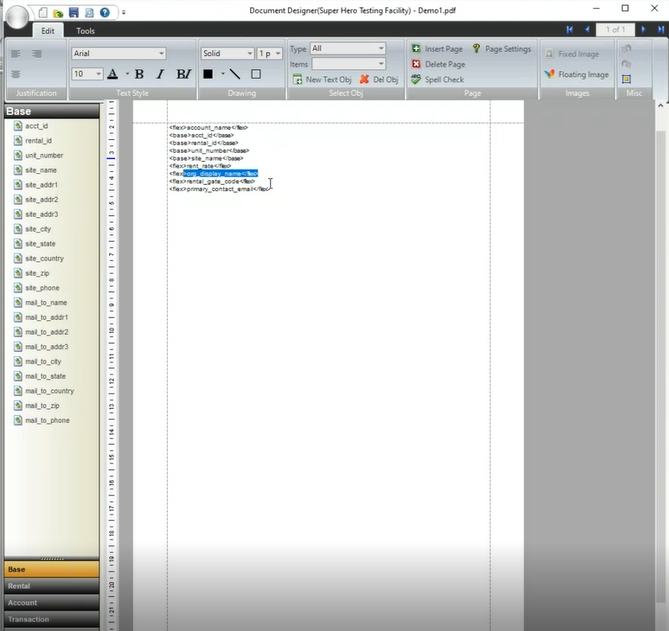Click Insert Page button
The width and height of the screenshot is (669, 631).
tap(437, 49)
